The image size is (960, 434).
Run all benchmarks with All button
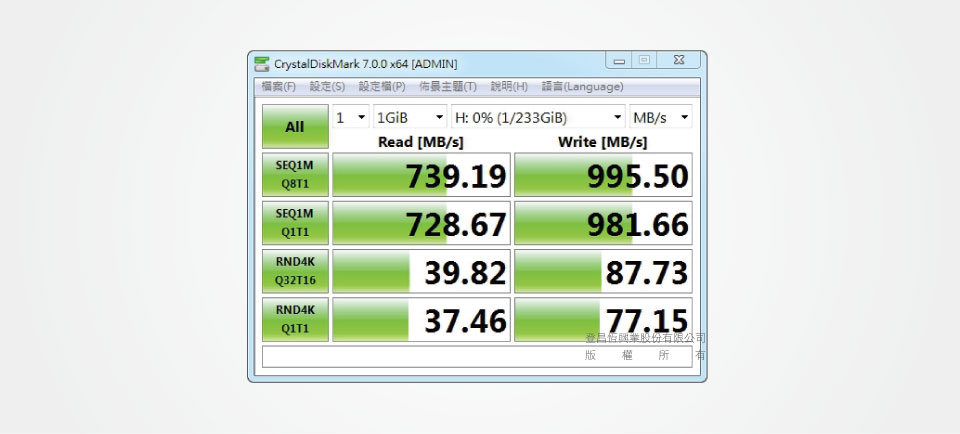click(295, 127)
